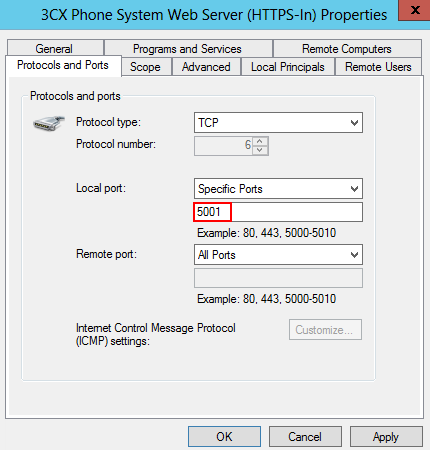
Task: Click the serial port connector icon
Action: pyautogui.click(x=49, y=124)
